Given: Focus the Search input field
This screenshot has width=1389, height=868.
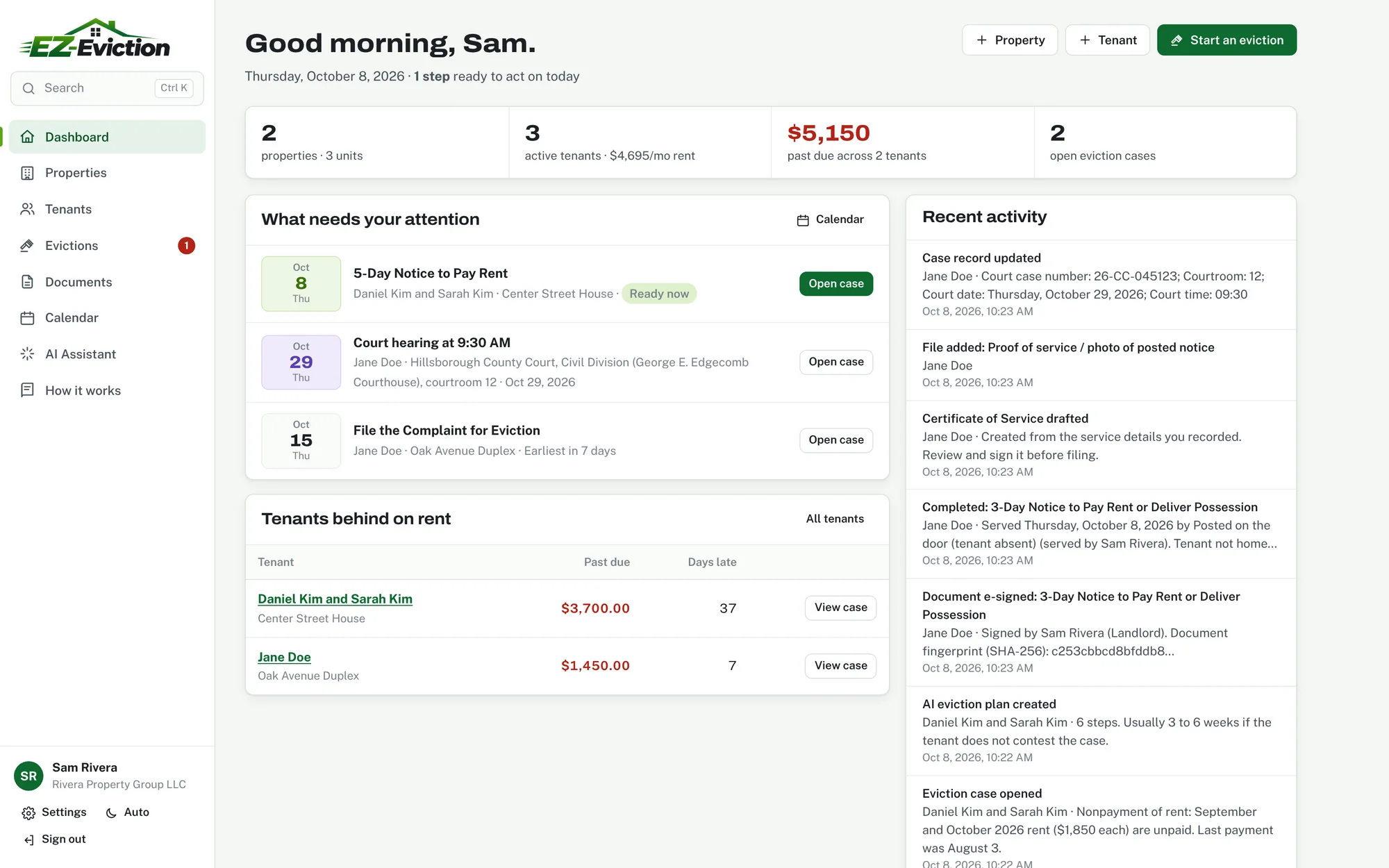Looking at the screenshot, I should (107, 88).
